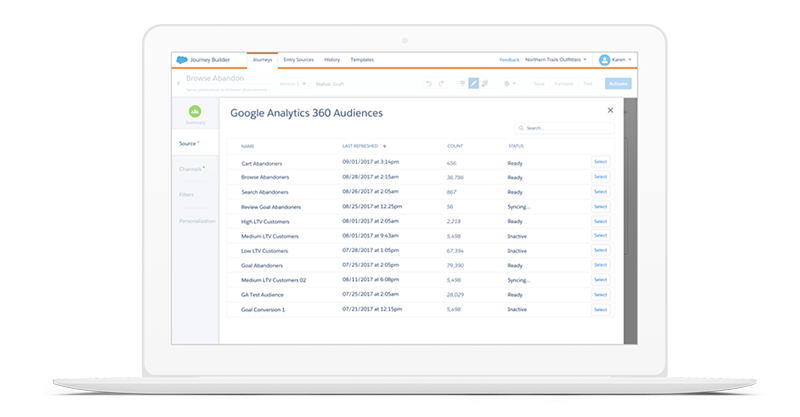Screen dimensions: 800x417
Task: Click the Feedback link
Action: [509, 60]
